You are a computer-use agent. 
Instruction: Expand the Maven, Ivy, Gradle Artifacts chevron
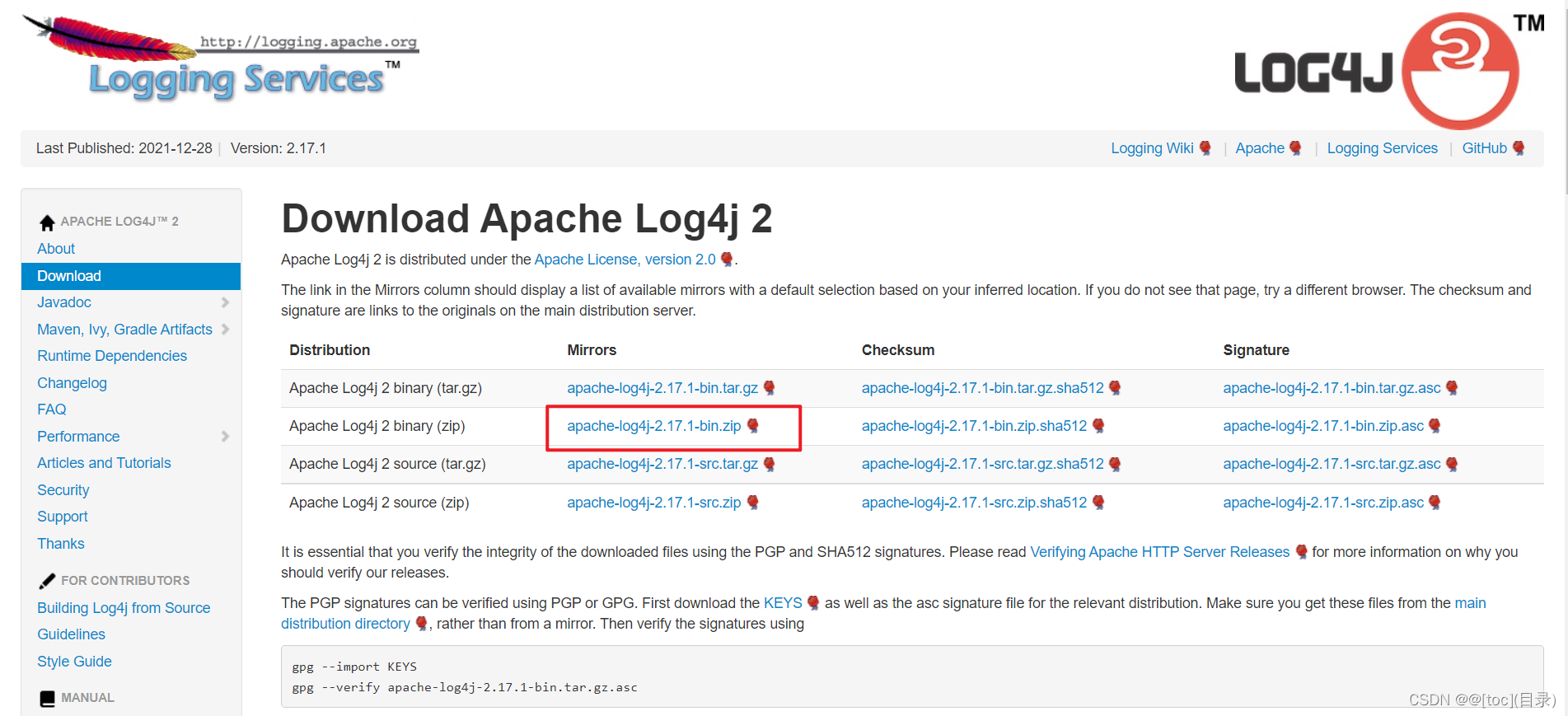[225, 330]
